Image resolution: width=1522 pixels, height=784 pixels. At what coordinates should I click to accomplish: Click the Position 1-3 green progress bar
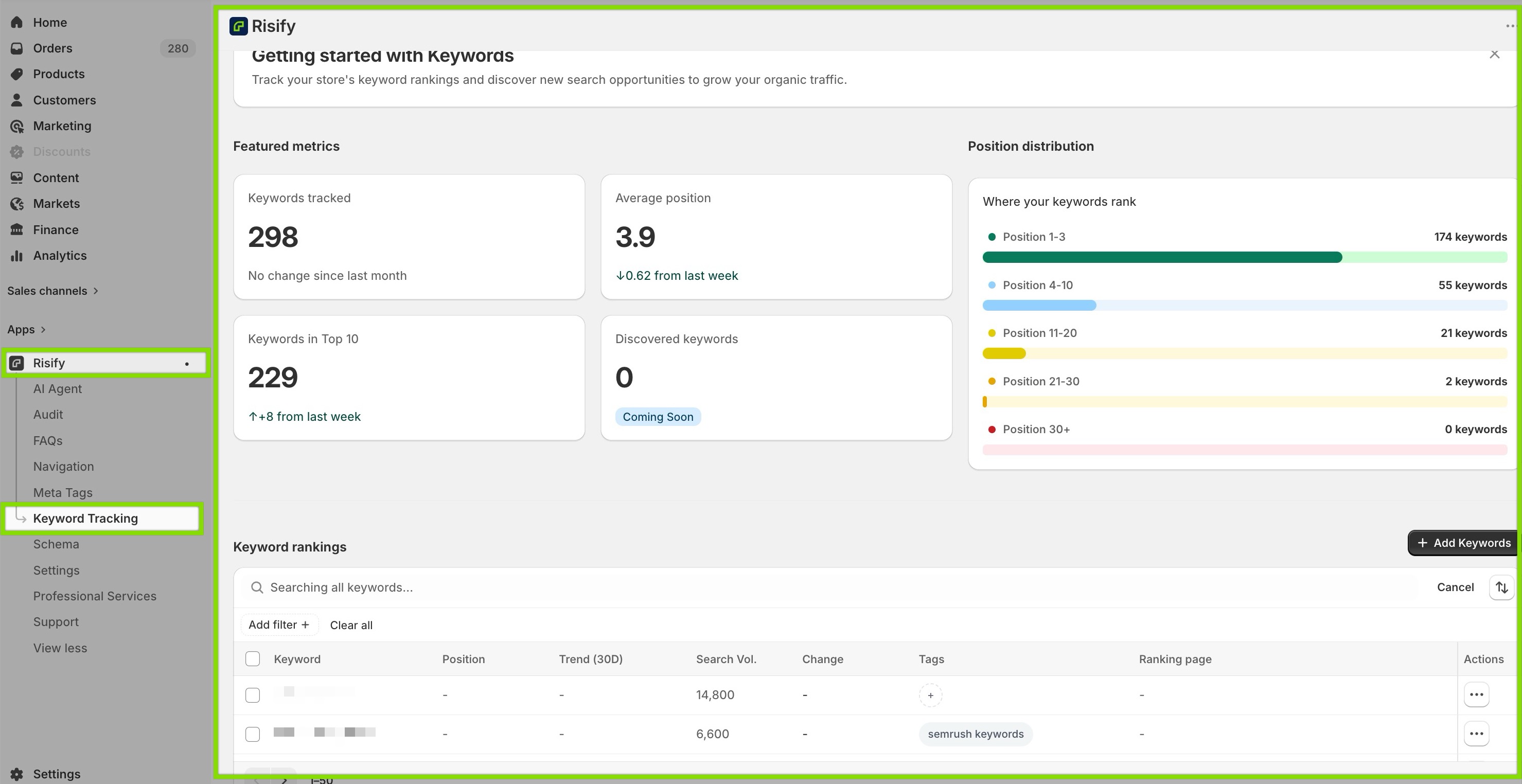pyautogui.click(x=1244, y=257)
